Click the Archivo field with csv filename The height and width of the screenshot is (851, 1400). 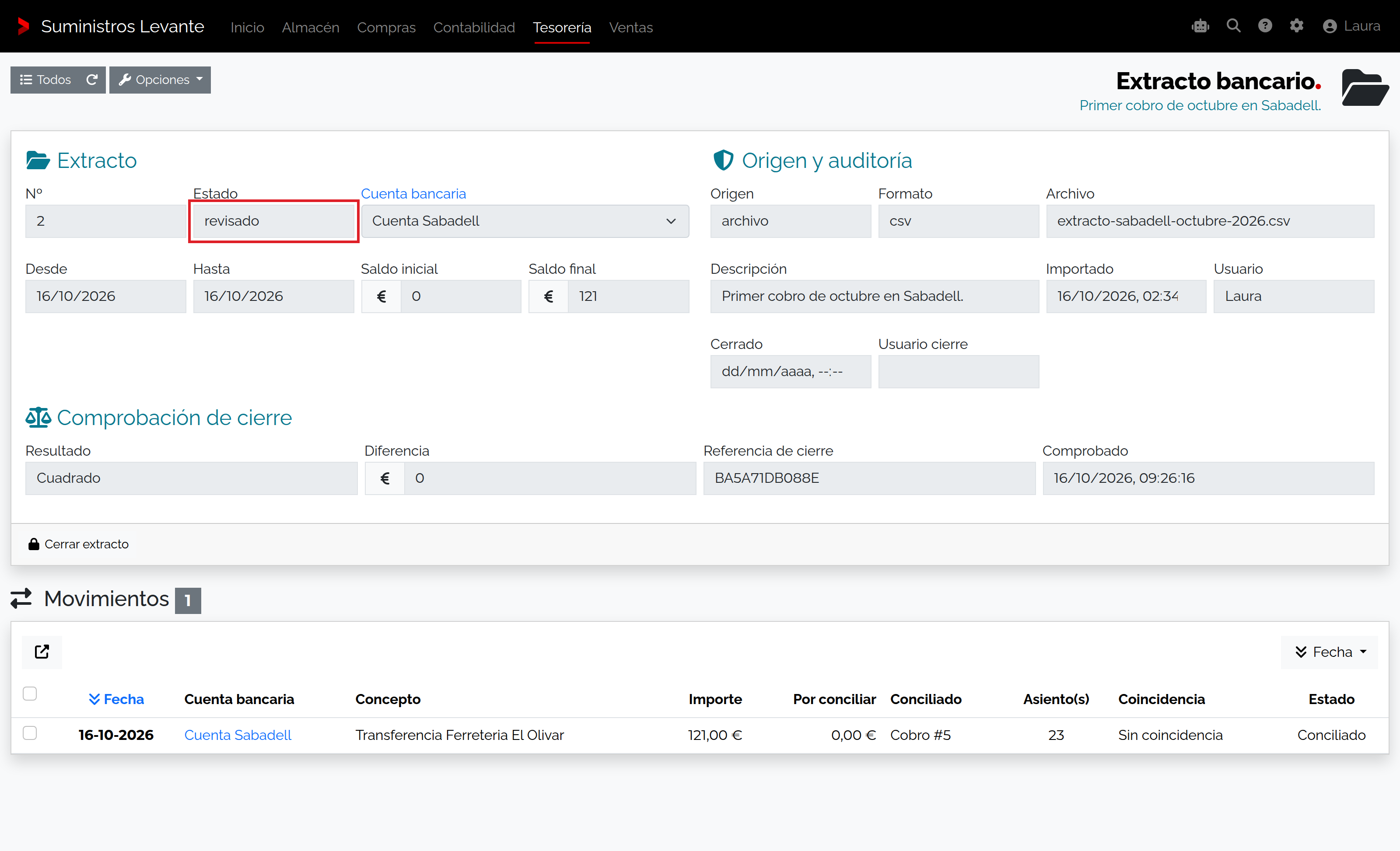click(1210, 221)
